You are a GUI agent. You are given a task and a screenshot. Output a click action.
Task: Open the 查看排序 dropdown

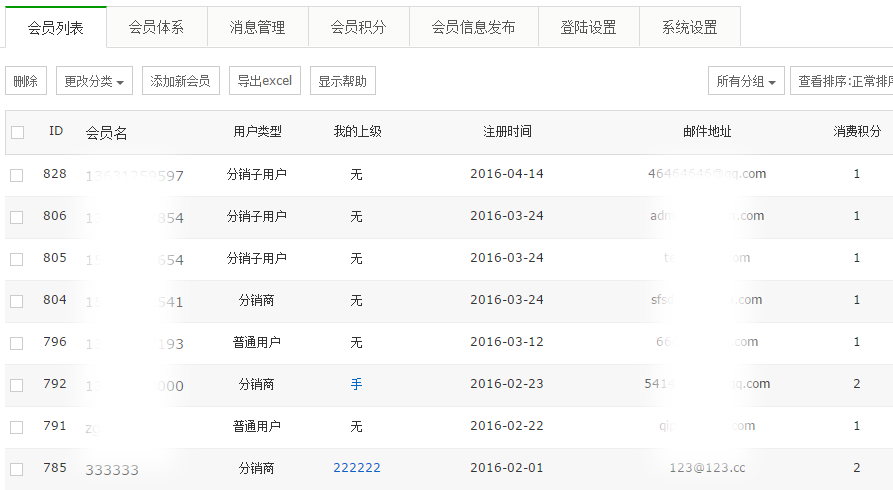pyautogui.click(x=842, y=81)
